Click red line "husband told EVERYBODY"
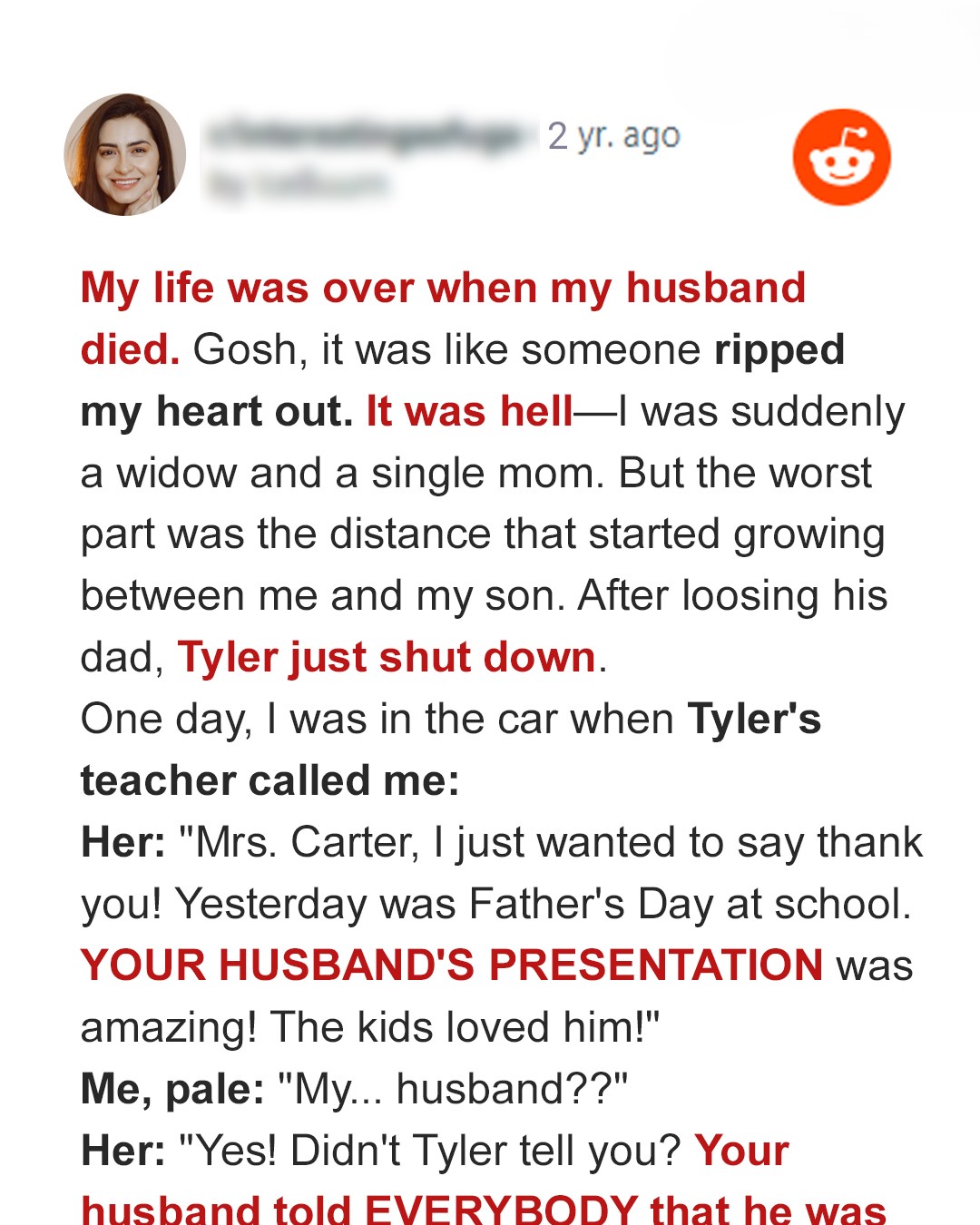Viewport: 980px width, 1225px height. coord(483,1209)
